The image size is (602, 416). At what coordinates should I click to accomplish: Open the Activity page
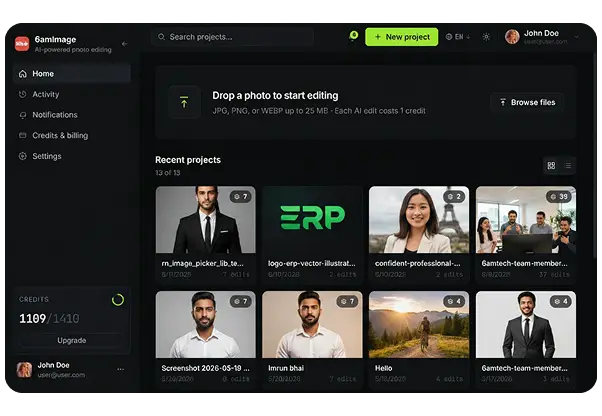click(x=72, y=94)
